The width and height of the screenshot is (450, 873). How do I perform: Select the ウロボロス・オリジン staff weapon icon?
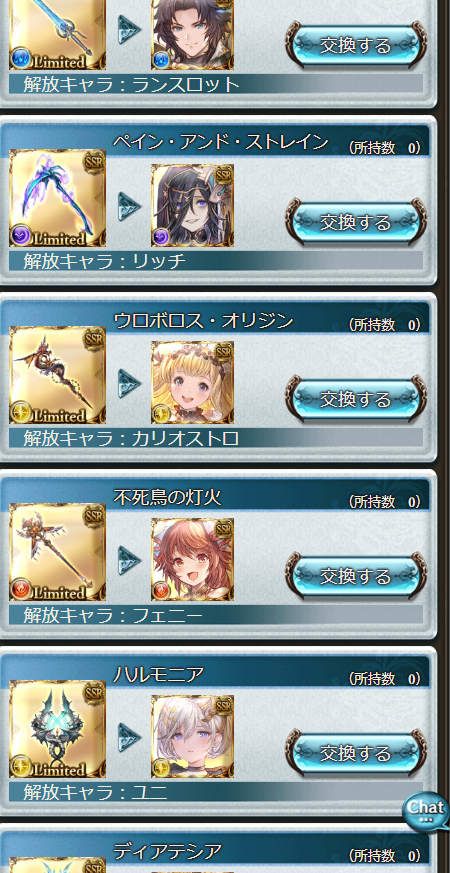[x=57, y=375]
